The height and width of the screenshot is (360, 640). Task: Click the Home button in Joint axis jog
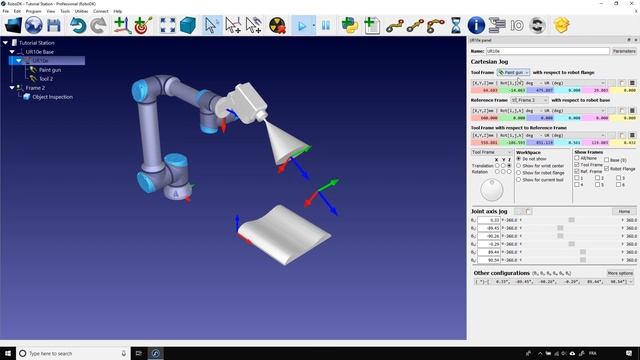[624, 211]
